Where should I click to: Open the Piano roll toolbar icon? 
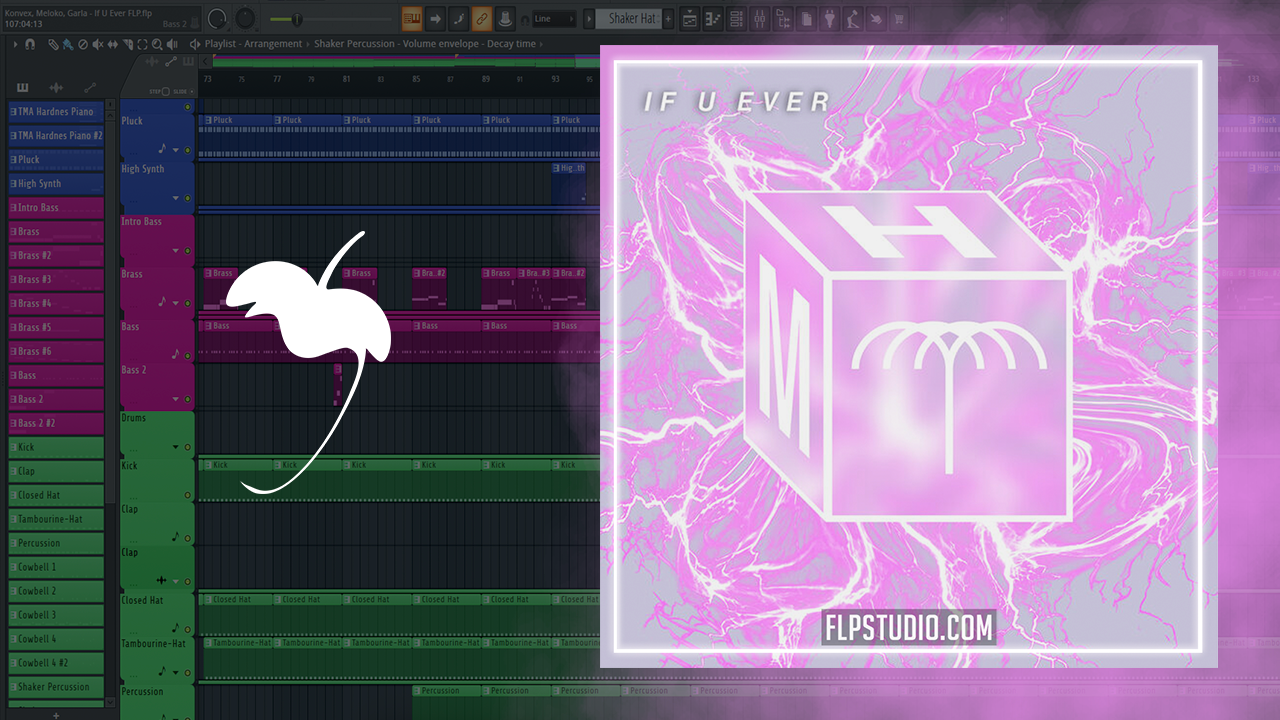[713, 18]
